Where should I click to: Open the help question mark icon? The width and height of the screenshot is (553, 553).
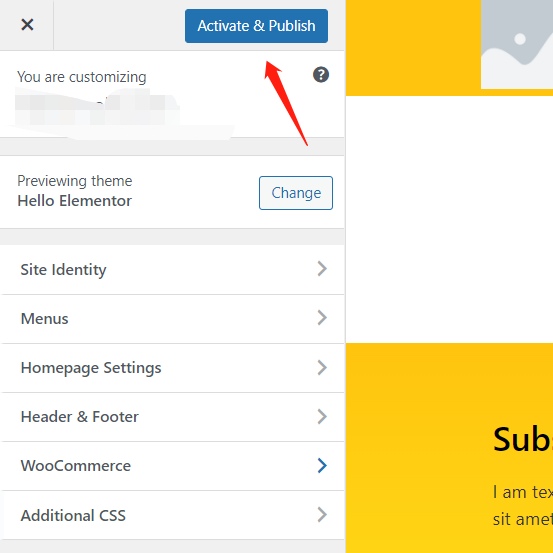click(x=321, y=75)
